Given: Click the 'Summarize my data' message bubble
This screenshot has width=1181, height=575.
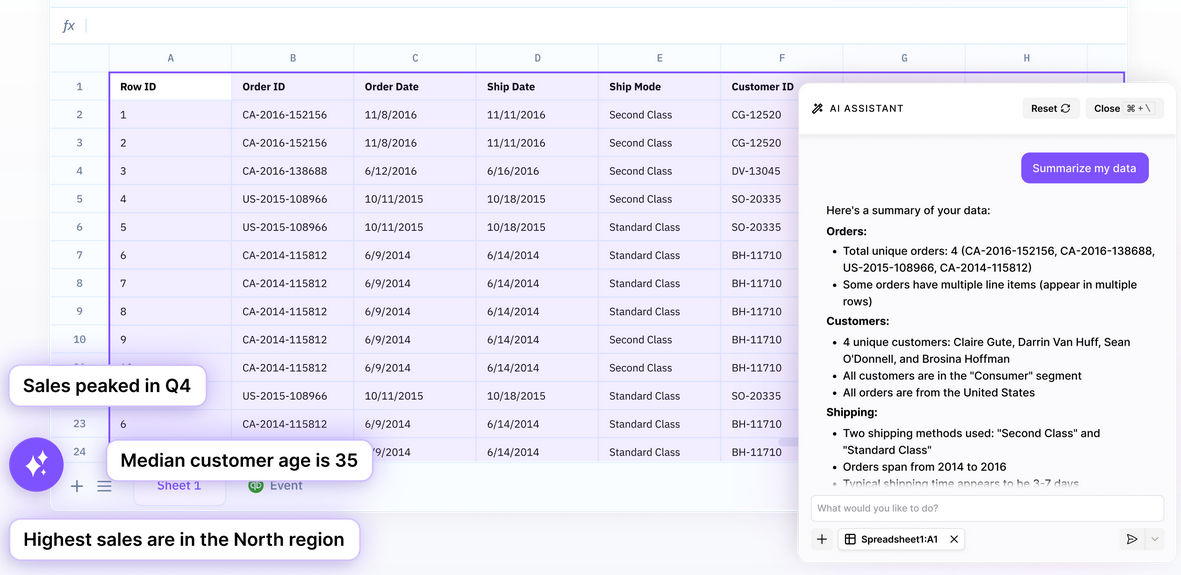Looking at the screenshot, I should [x=1085, y=168].
